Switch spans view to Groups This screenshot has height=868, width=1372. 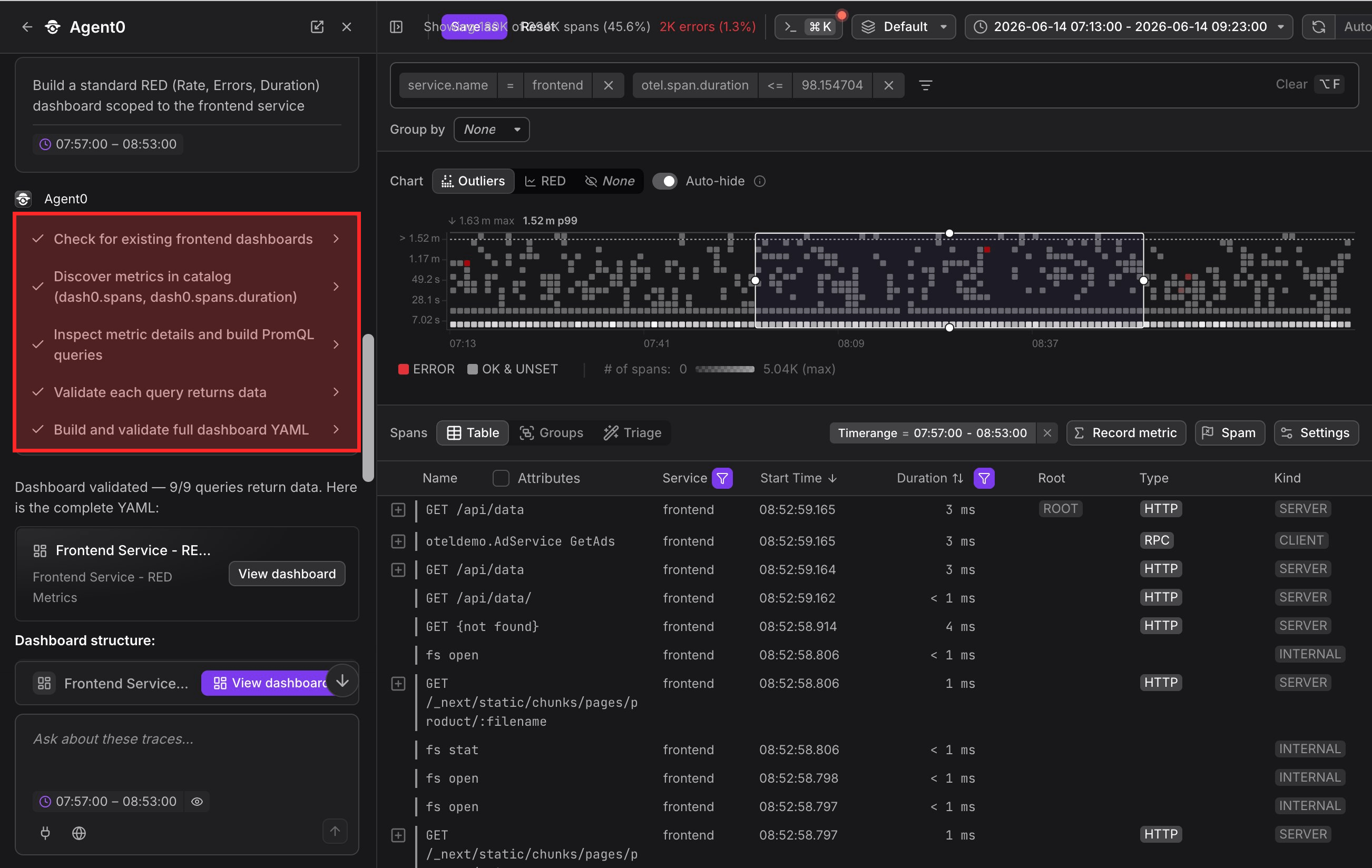click(551, 433)
